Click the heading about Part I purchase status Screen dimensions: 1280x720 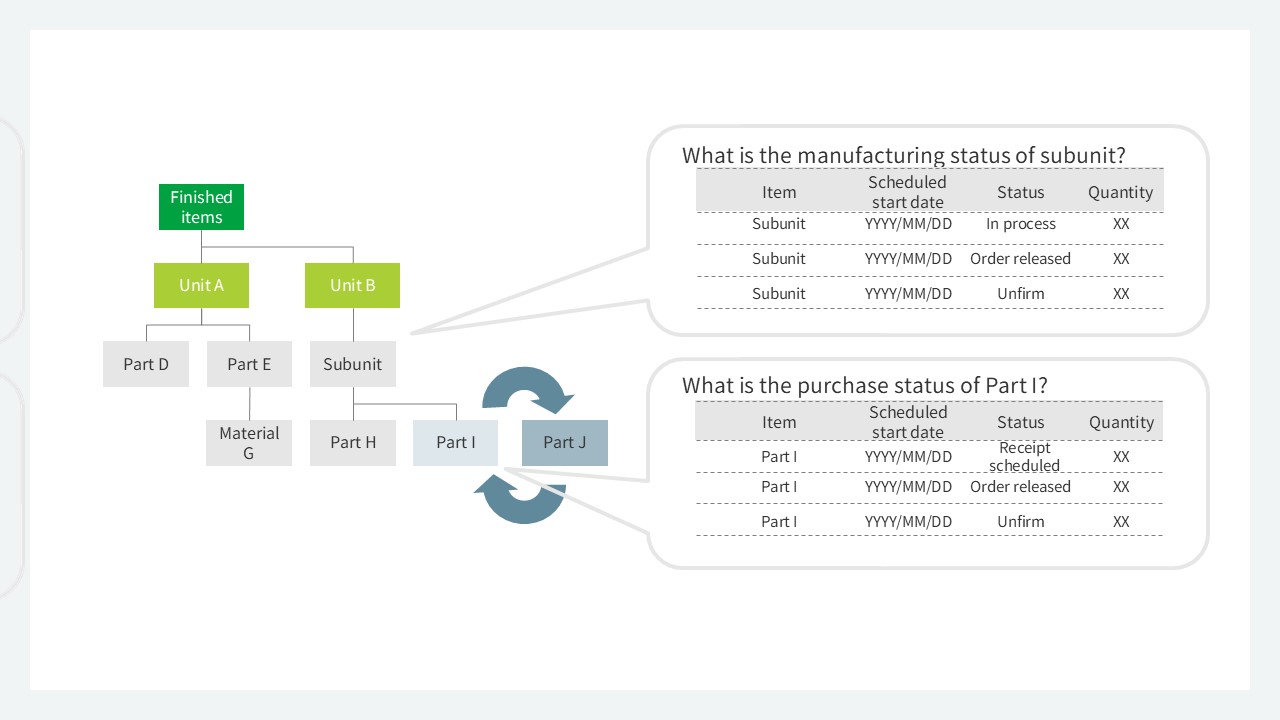(864, 385)
